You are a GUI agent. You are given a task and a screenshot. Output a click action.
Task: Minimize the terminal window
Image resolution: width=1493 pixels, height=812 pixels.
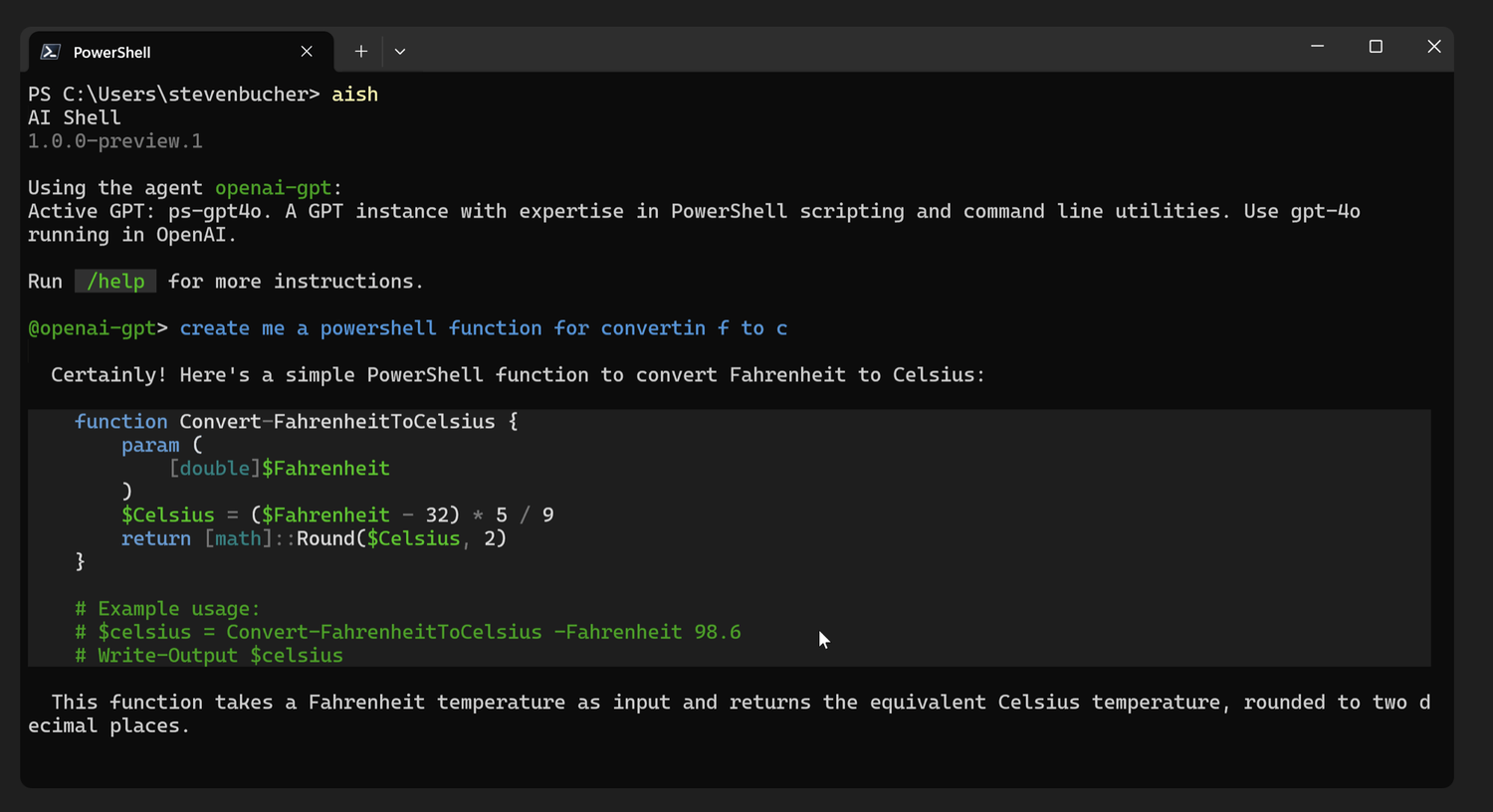pyautogui.click(x=1317, y=47)
